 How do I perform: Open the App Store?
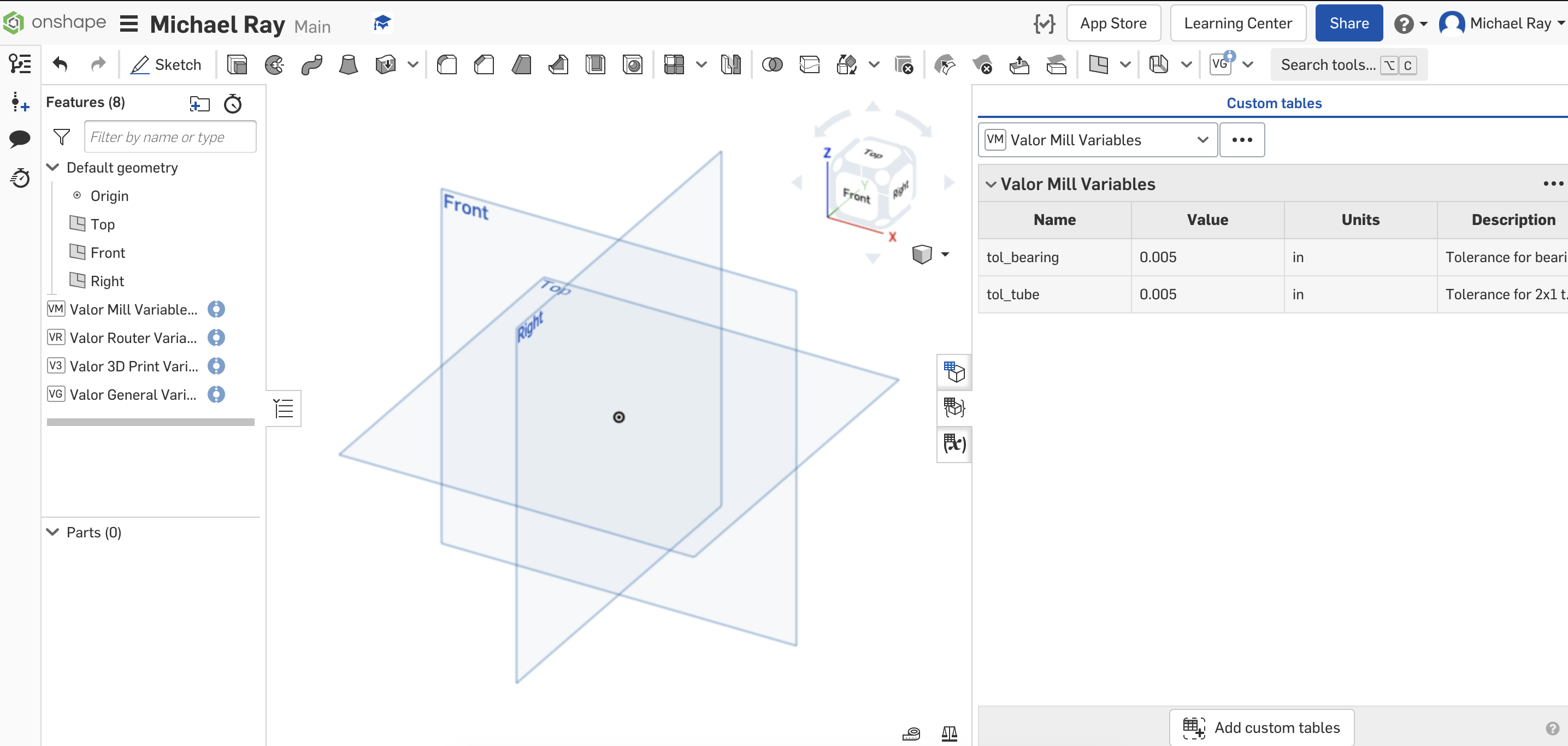pyautogui.click(x=1113, y=23)
